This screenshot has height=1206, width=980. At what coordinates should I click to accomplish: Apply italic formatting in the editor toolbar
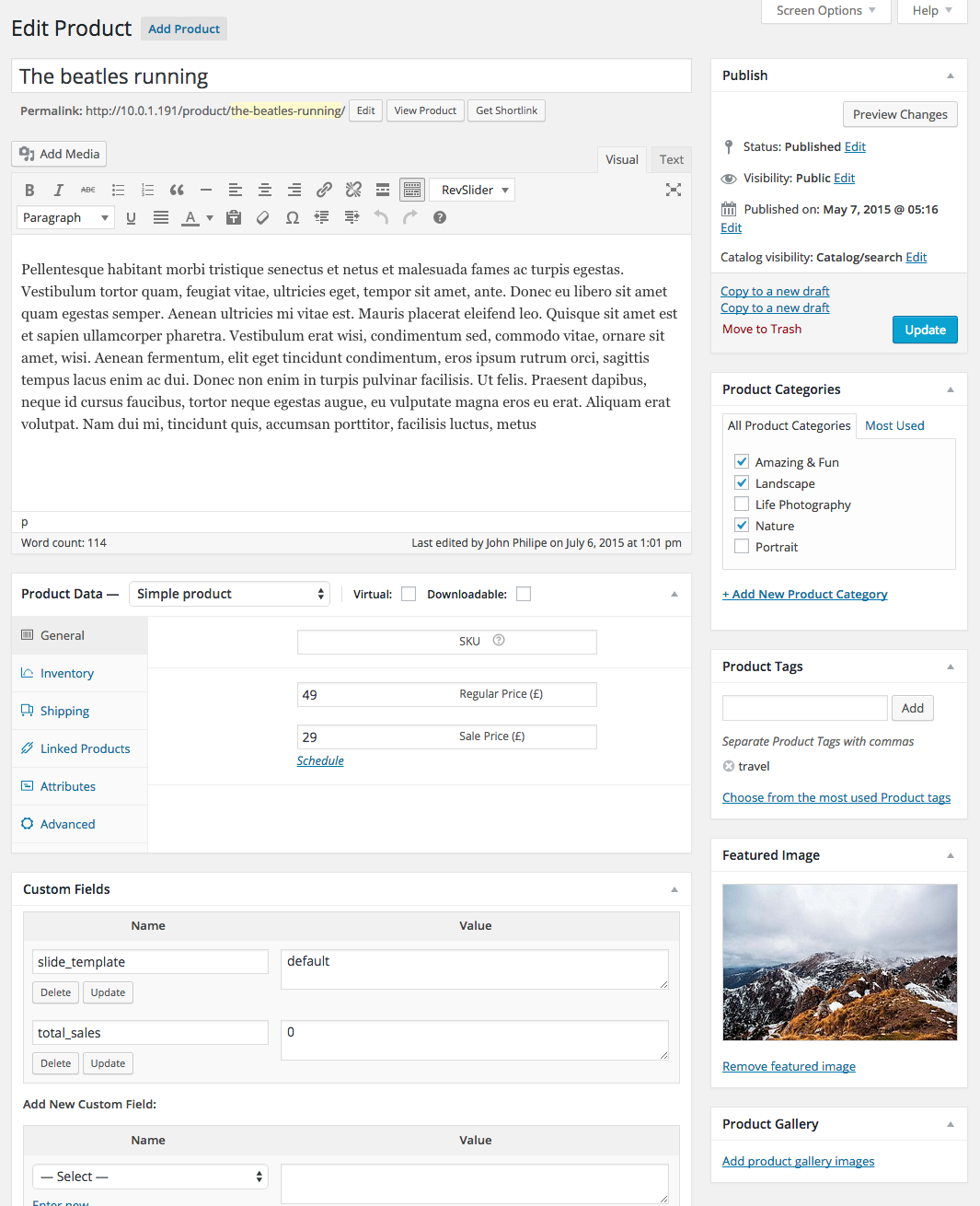(59, 190)
